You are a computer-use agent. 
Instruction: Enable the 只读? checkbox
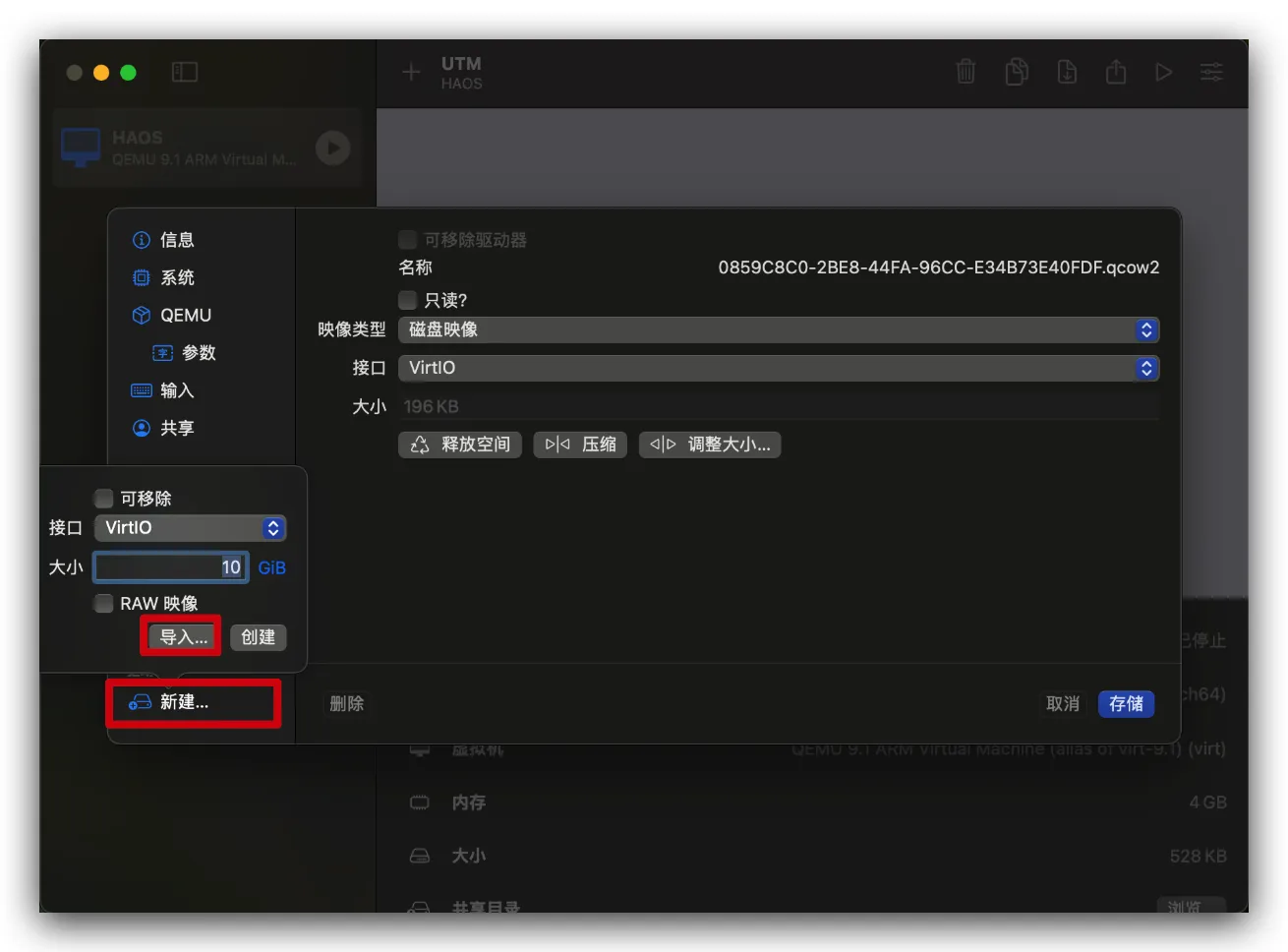pos(408,300)
